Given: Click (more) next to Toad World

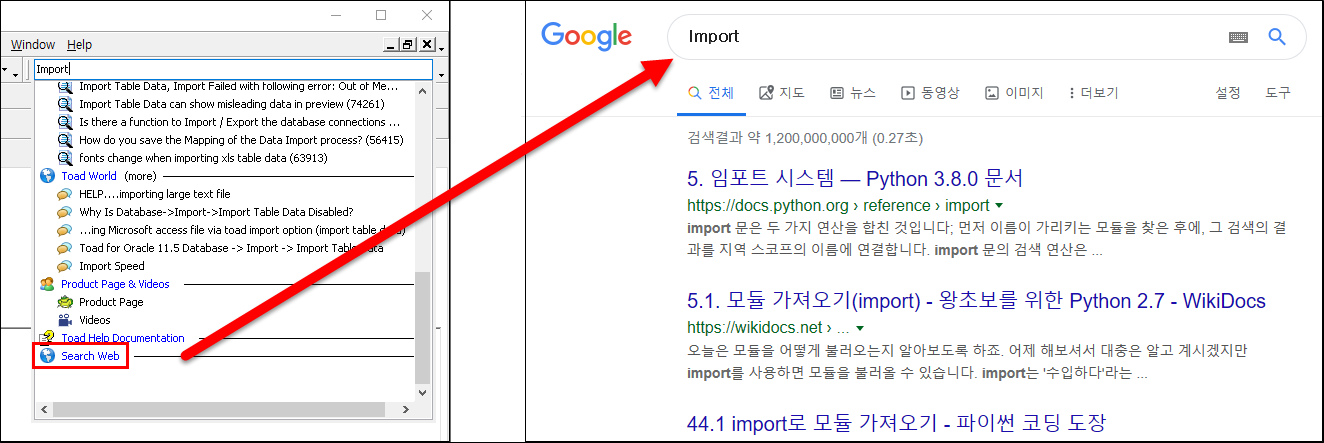Looking at the screenshot, I should pos(140,176).
